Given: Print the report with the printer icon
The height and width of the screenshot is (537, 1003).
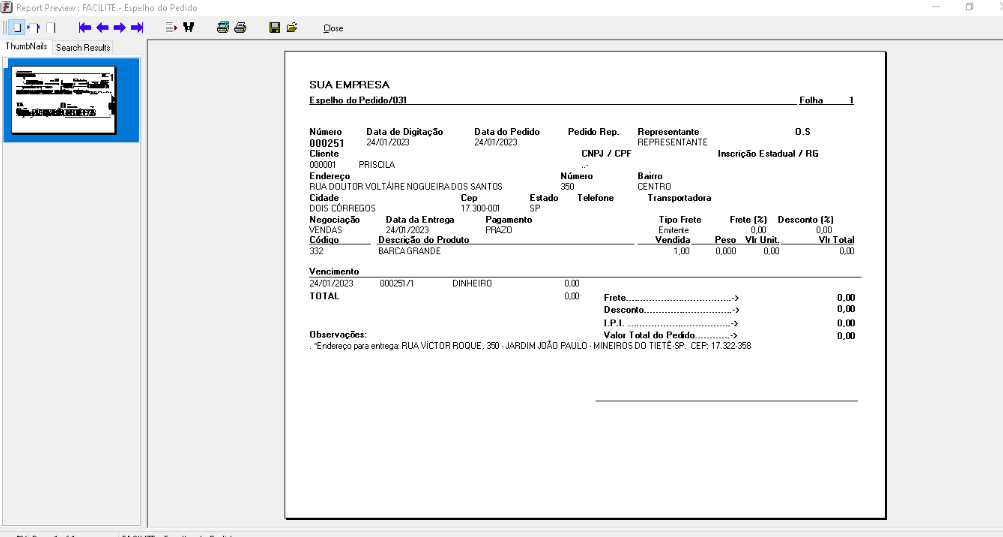Looking at the screenshot, I should 241,28.
